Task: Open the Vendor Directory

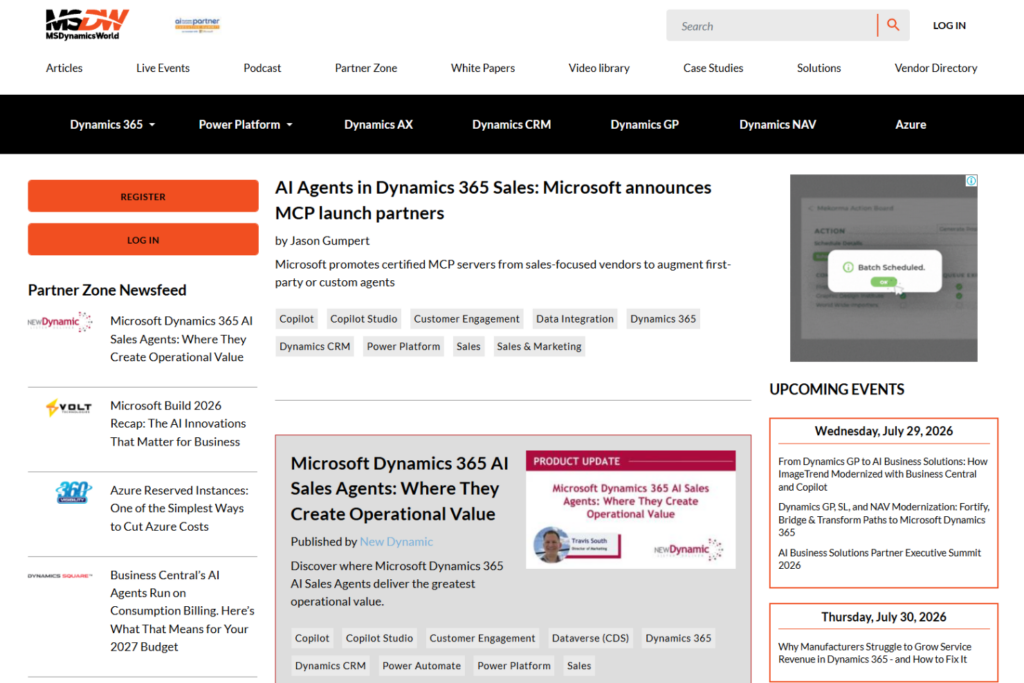Action: 936,68
